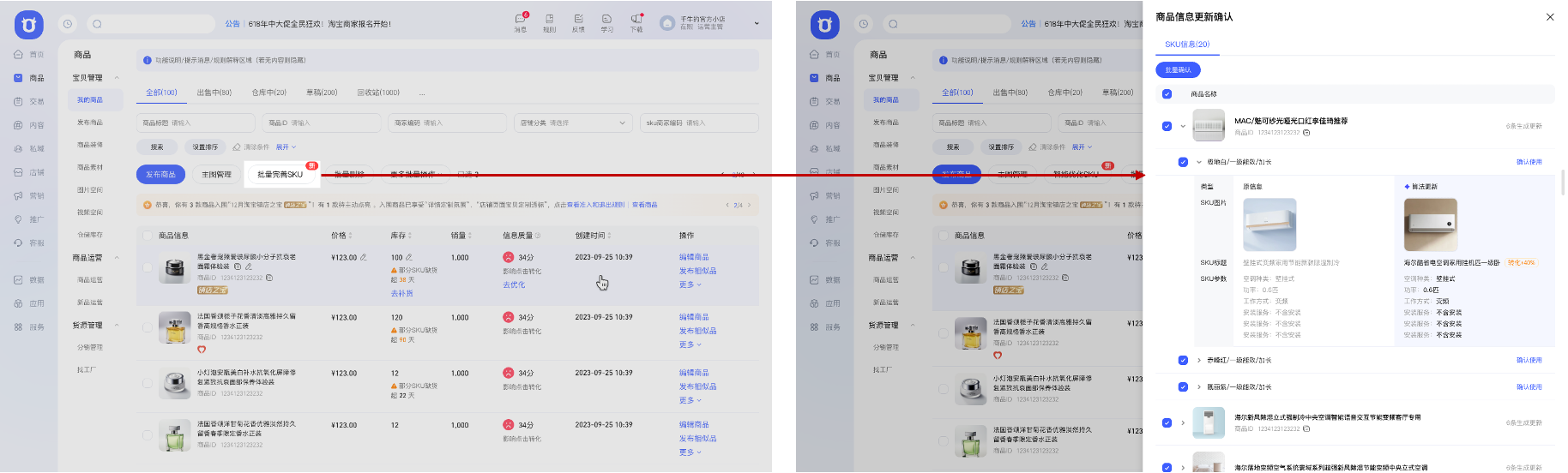This screenshot has height=473, width=1568.
Task: Click the ... more tabs item after 回收站
Action: click(x=422, y=93)
